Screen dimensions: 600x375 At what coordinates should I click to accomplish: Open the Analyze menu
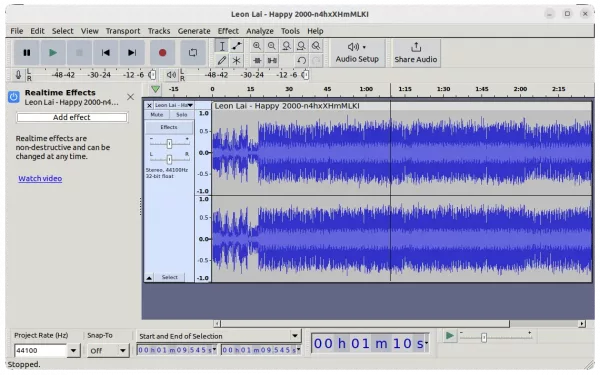pyautogui.click(x=260, y=31)
